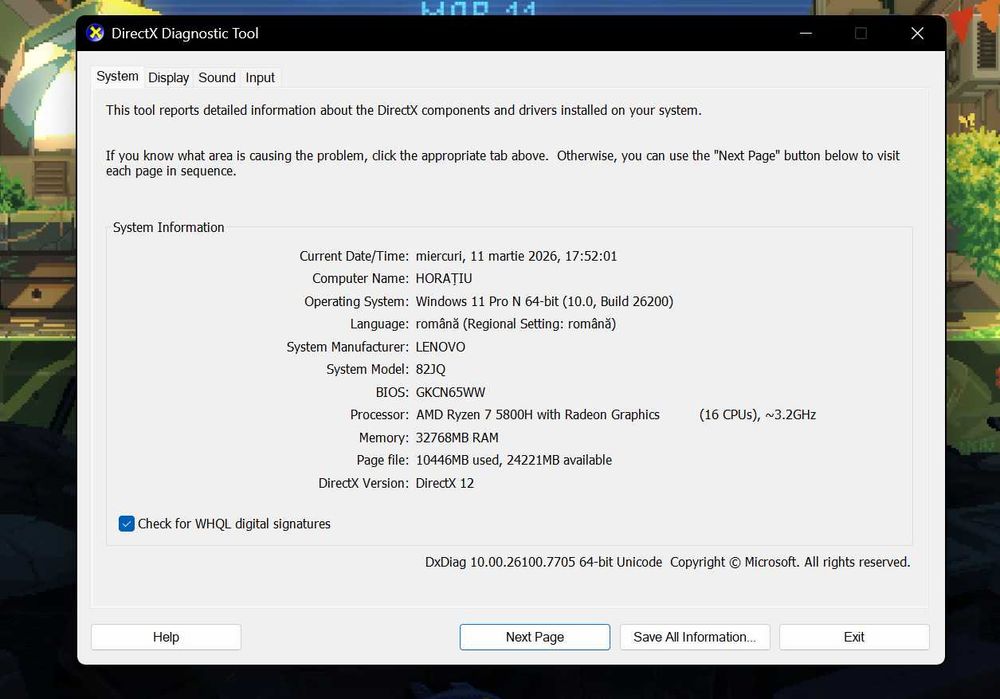The image size is (1000, 699).
Task: Click the Help button
Action: [166, 637]
